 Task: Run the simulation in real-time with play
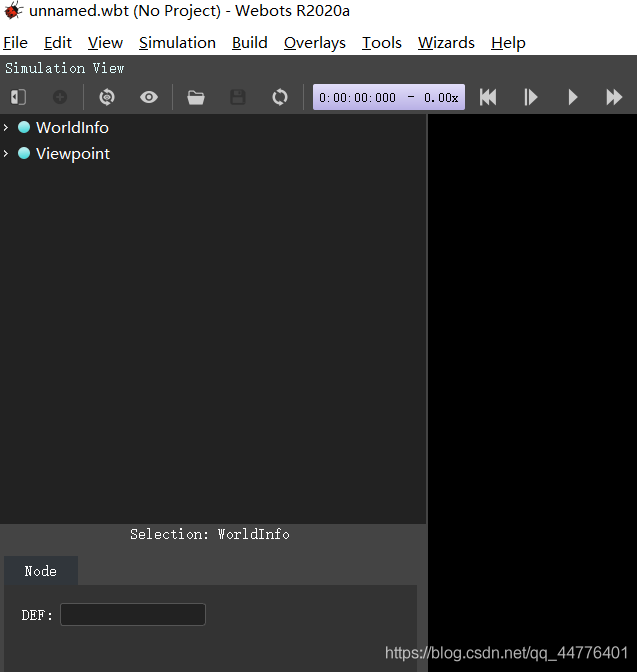[x=573, y=97]
